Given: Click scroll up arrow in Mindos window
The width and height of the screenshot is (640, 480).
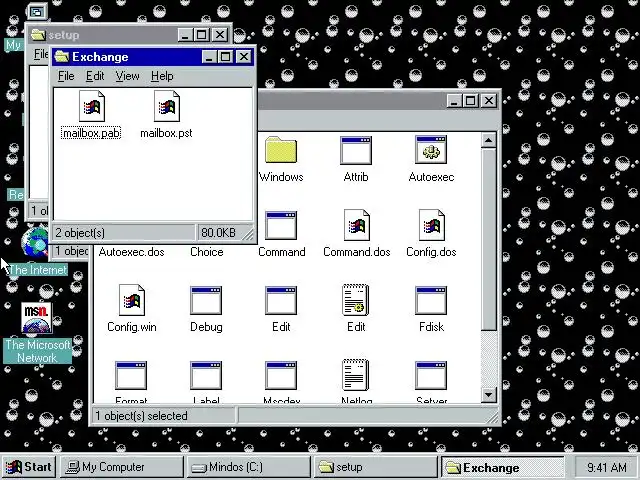Looking at the screenshot, I should click(x=489, y=140).
